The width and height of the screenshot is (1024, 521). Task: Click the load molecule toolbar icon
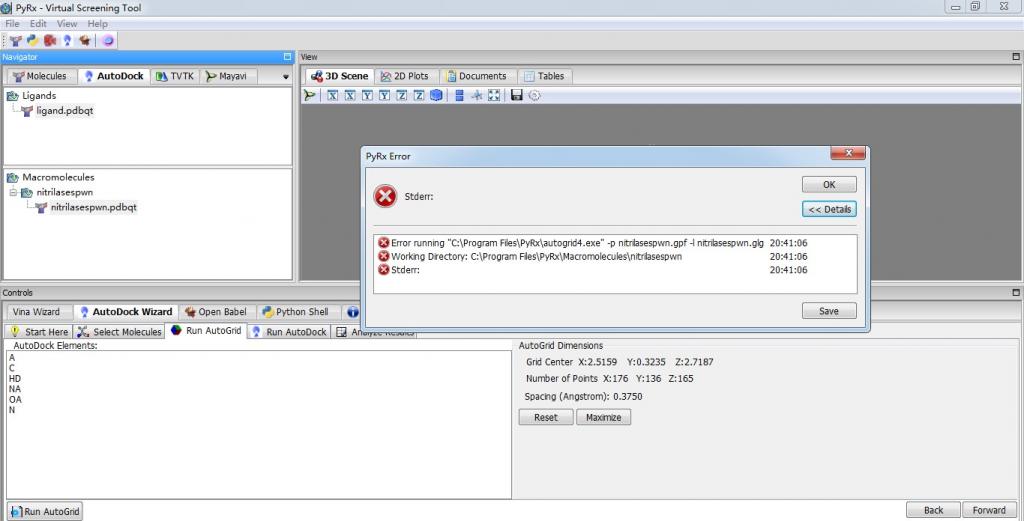[x=16, y=40]
